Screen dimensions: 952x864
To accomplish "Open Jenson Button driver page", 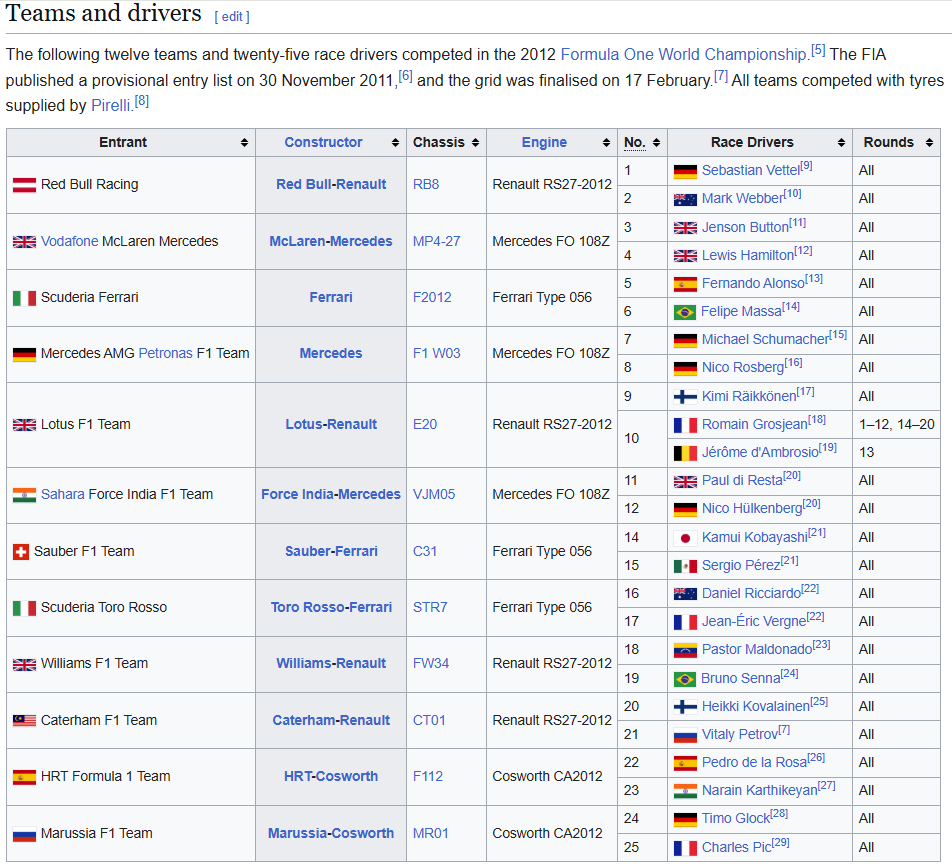I will click(745, 228).
